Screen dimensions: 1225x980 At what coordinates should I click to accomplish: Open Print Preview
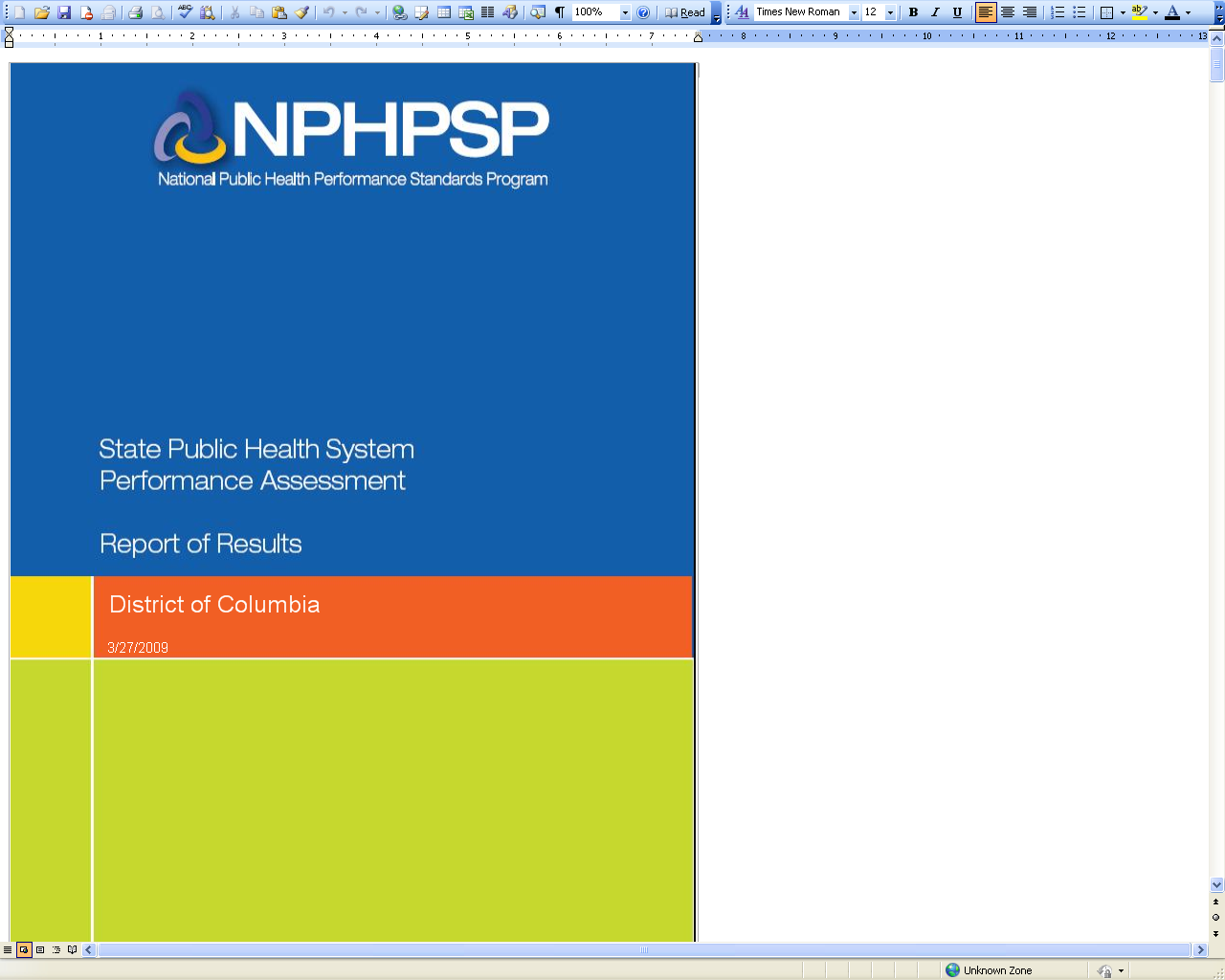tap(158, 12)
